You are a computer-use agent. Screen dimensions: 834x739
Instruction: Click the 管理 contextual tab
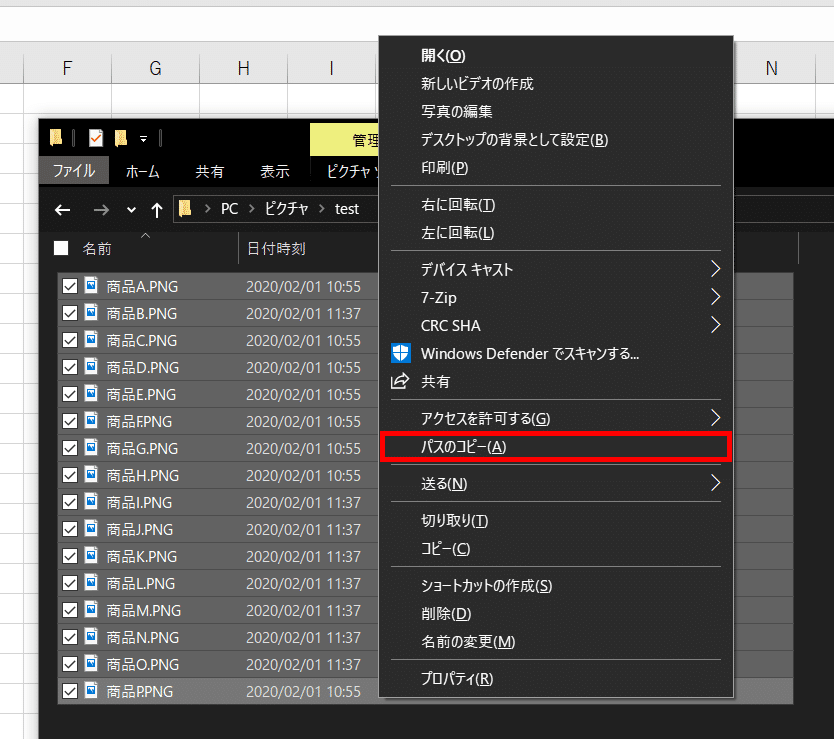[x=345, y=140]
